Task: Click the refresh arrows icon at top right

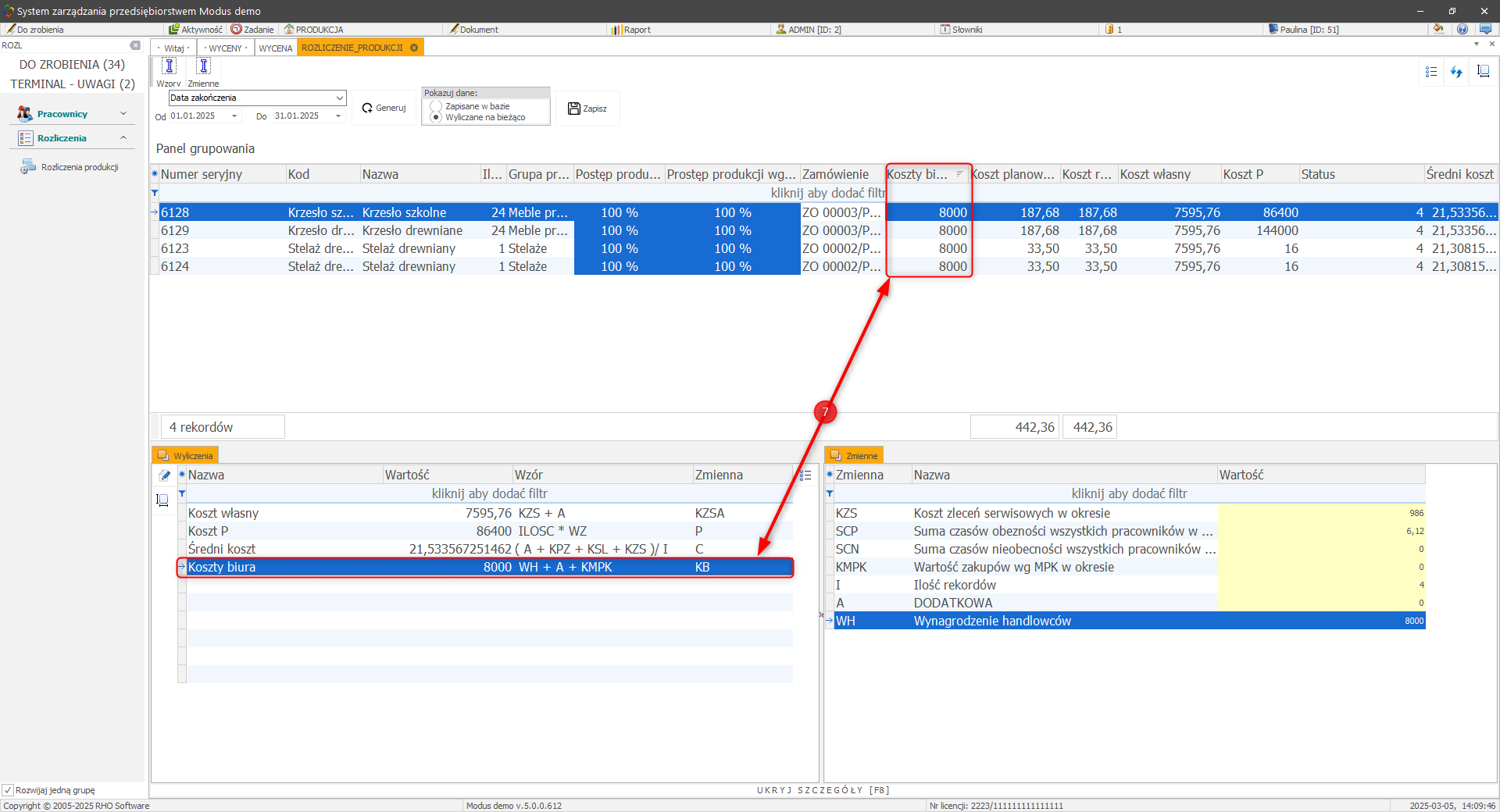Action: [1456, 72]
